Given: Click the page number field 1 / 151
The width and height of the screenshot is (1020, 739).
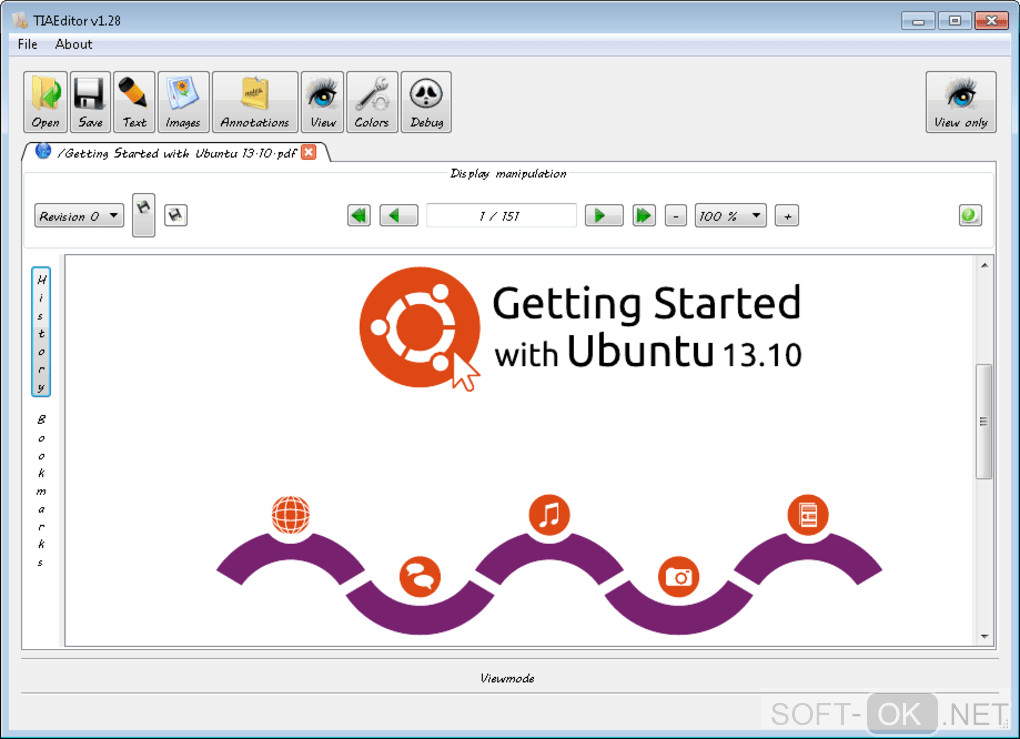Looking at the screenshot, I should [x=501, y=216].
